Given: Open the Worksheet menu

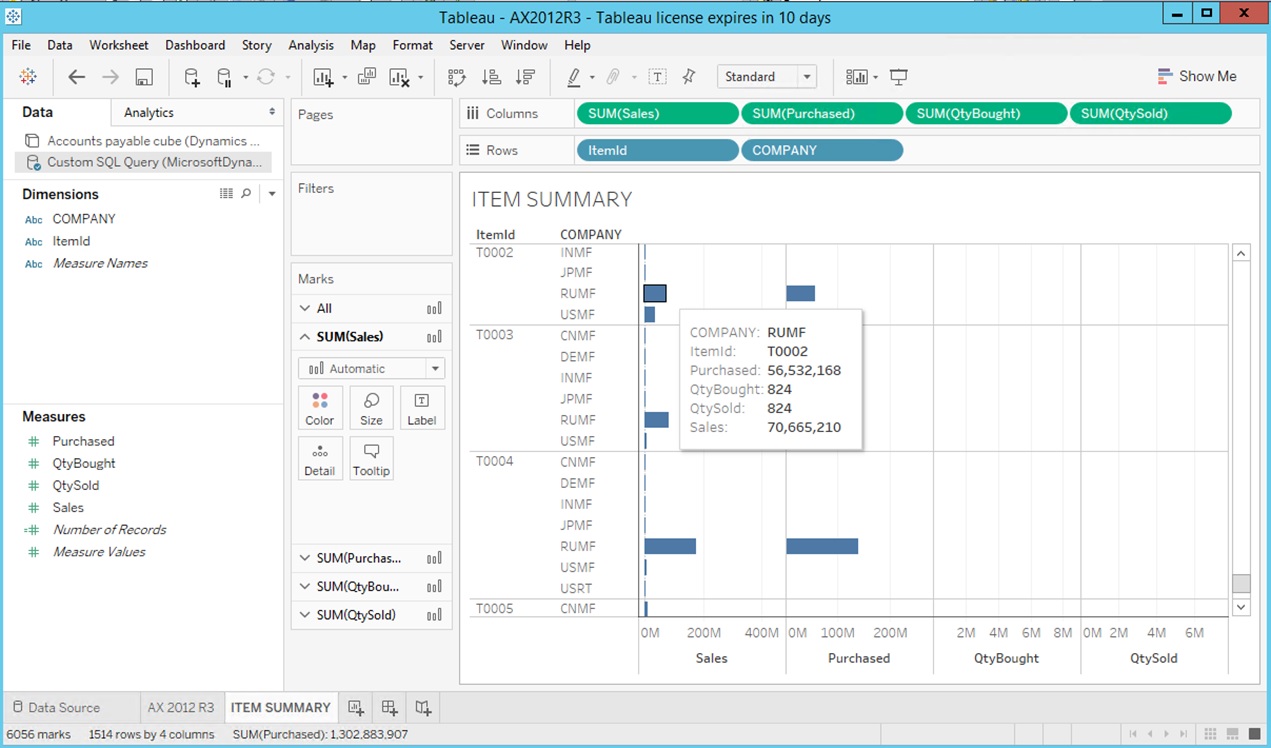Looking at the screenshot, I should click(119, 45).
